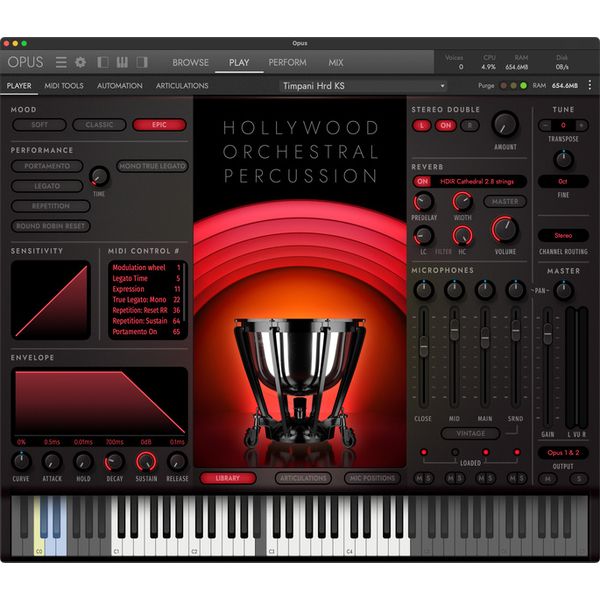This screenshot has height=600, width=600.
Task: Enable Repetition performance mode
Action: tap(51, 206)
